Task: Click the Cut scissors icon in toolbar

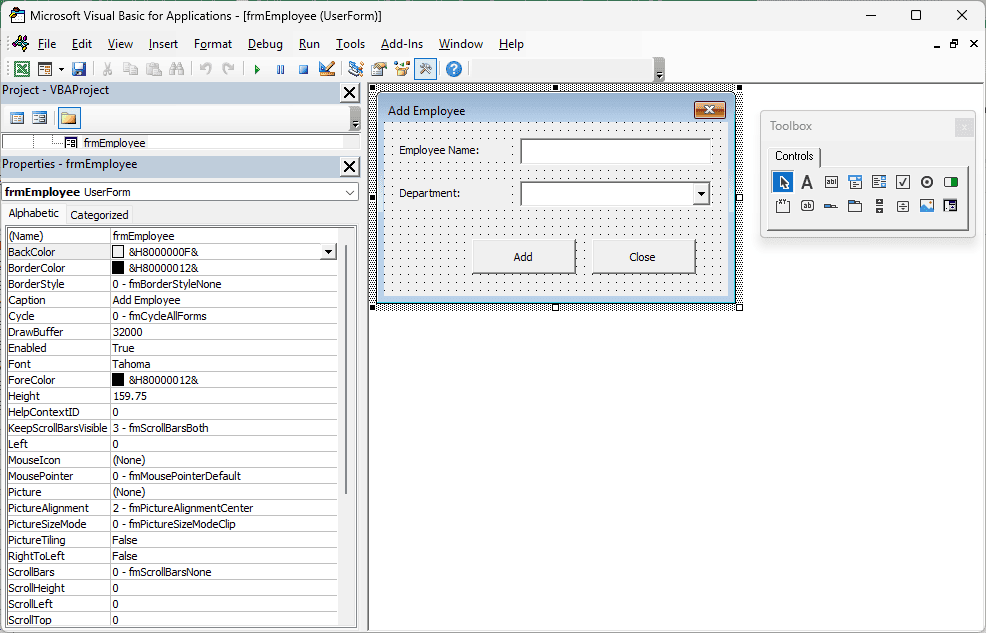Action: 108,69
